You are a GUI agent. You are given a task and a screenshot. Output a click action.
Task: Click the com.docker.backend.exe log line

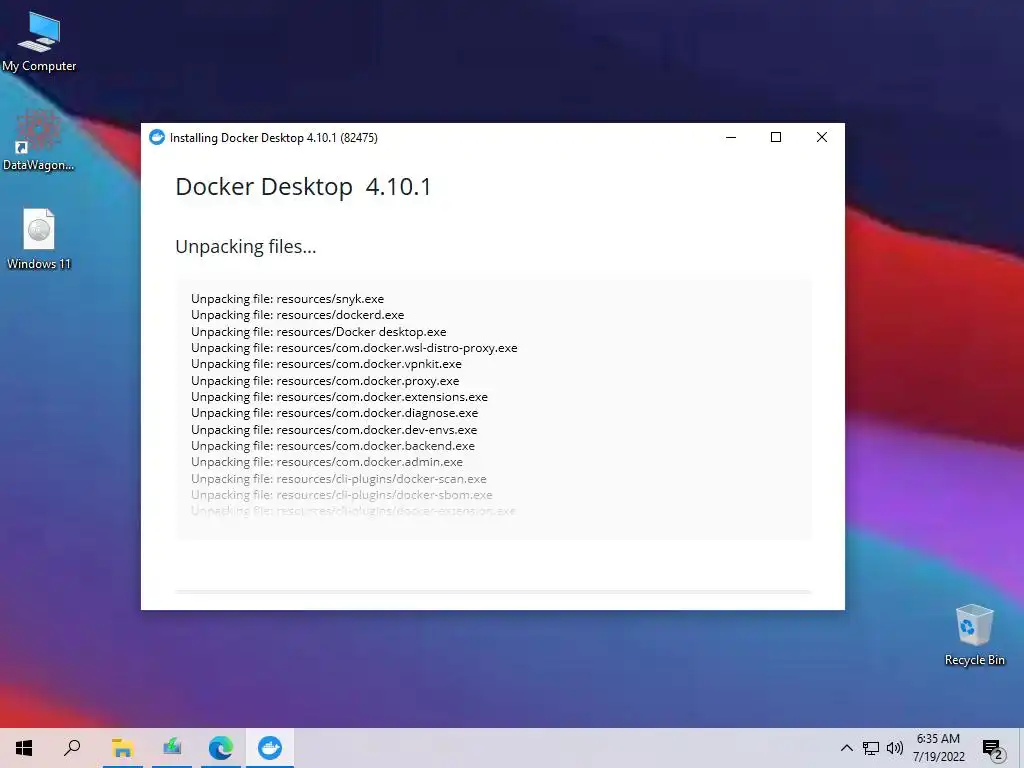coord(333,446)
